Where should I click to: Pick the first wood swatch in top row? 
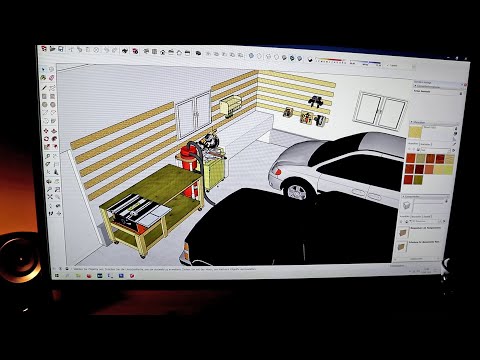coord(410,159)
